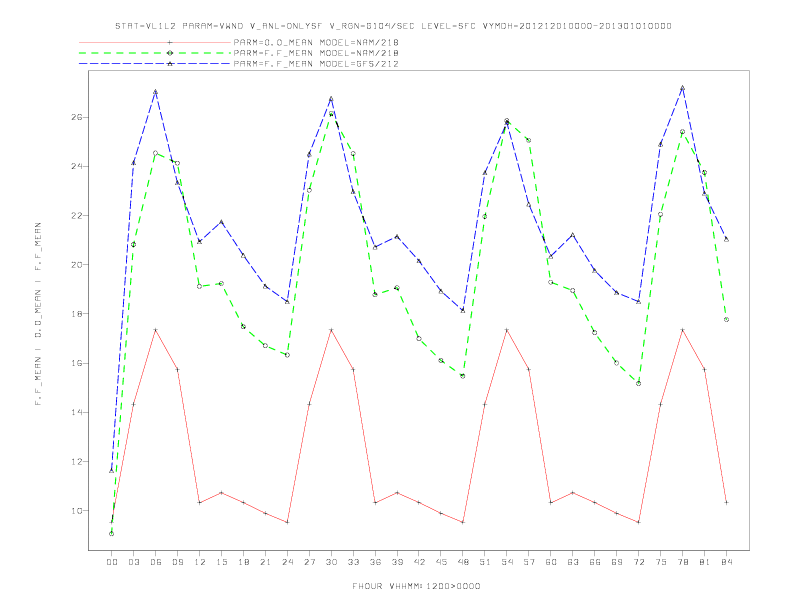Screen dimensions: 792x612
Task: Click x-axis tick label 15
Action: coord(221,562)
